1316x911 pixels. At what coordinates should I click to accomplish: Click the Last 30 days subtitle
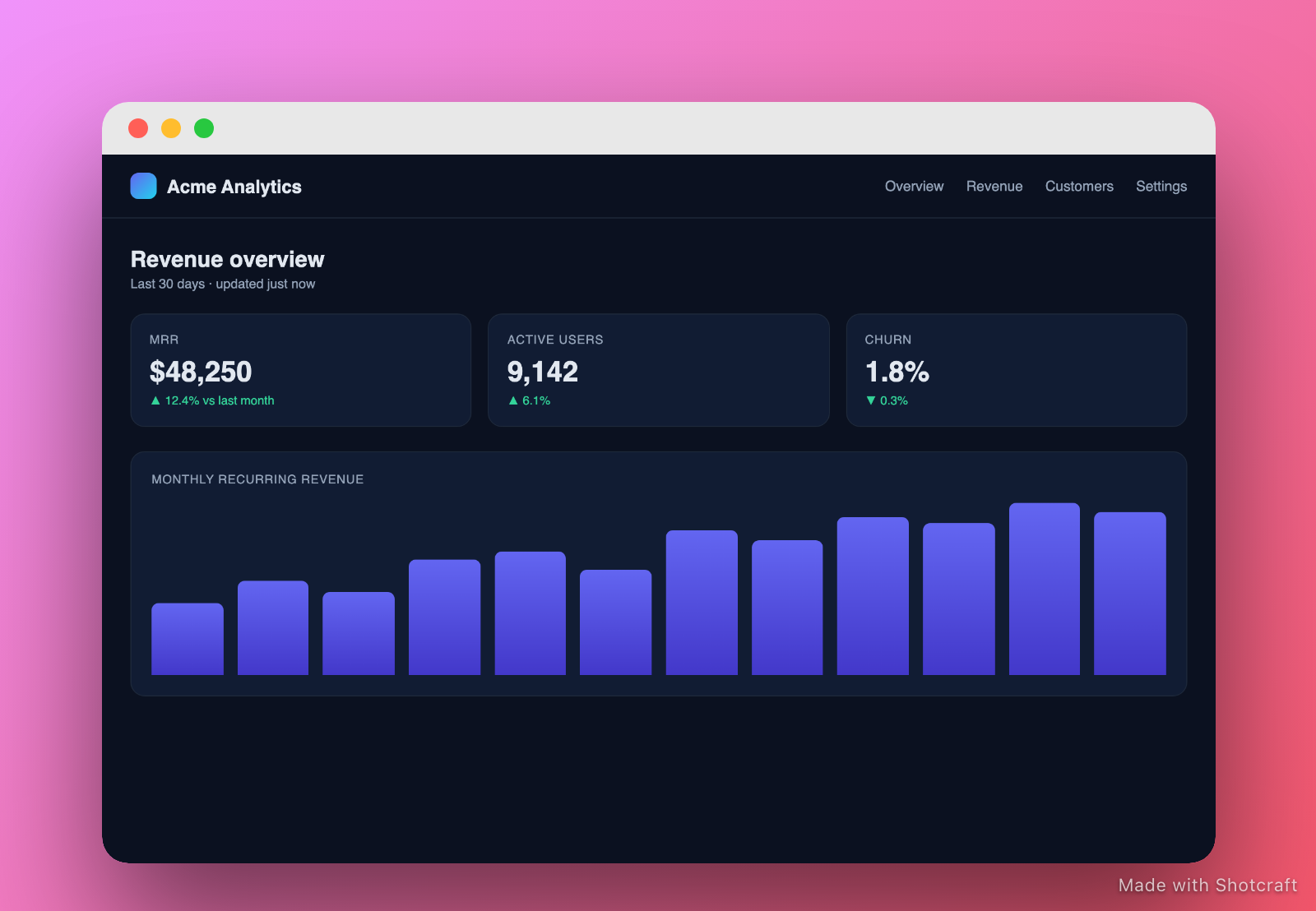pyautogui.click(x=223, y=284)
